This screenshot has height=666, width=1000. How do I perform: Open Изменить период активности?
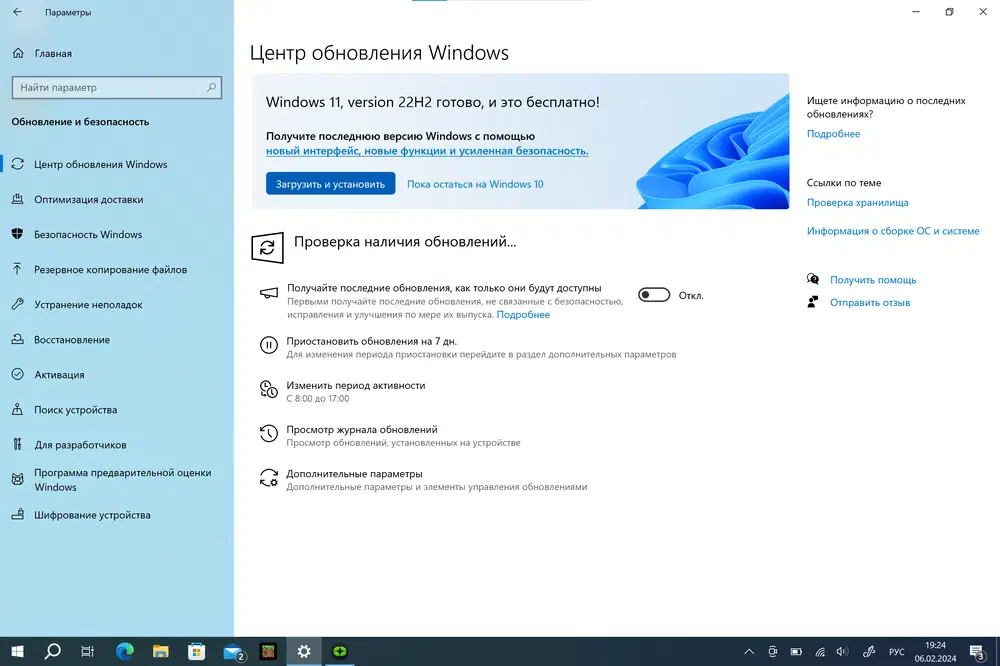355,385
